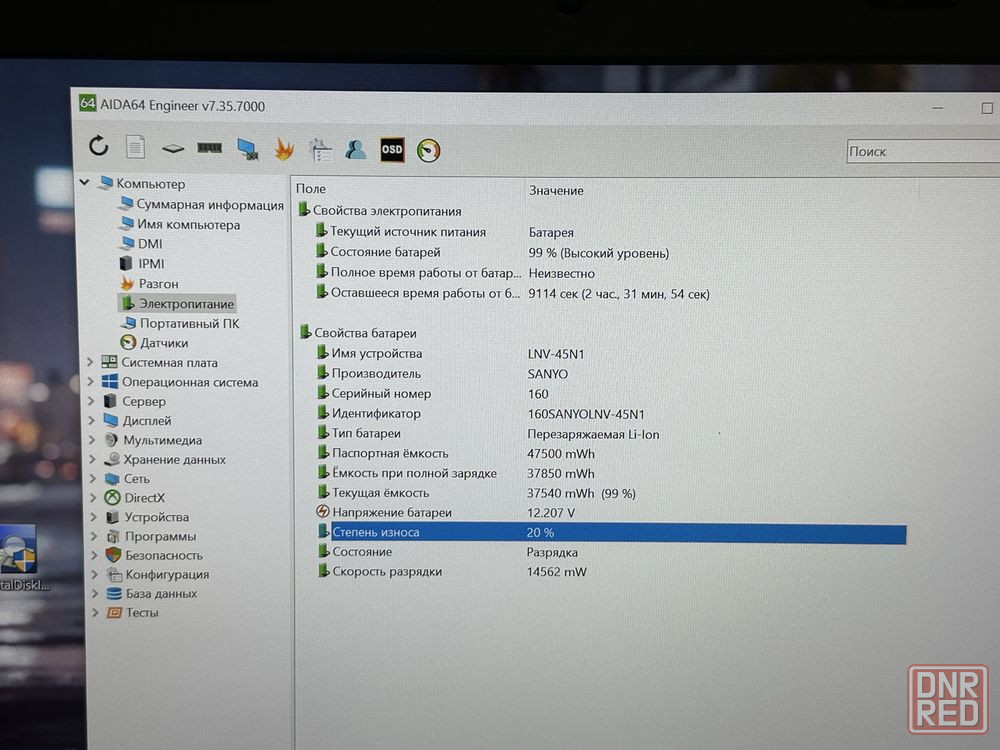1000x750 pixels.
Task: Click the Поиск search field
Action: [923, 152]
